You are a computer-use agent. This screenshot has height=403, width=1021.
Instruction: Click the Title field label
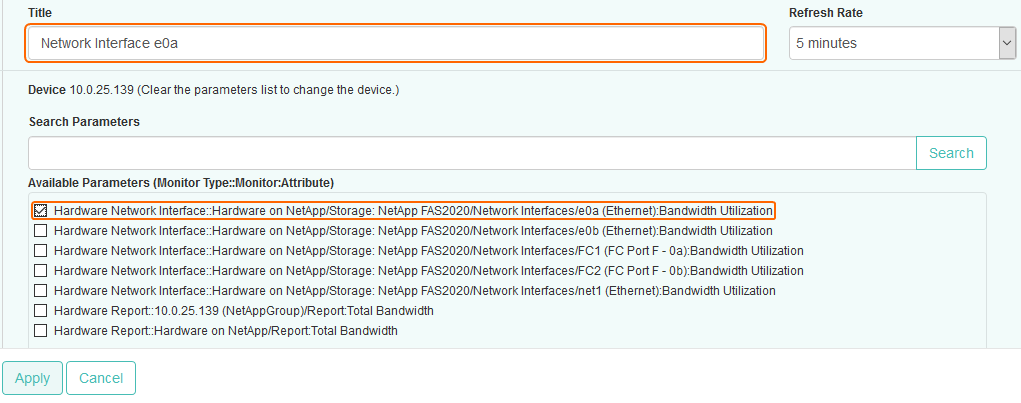click(40, 13)
